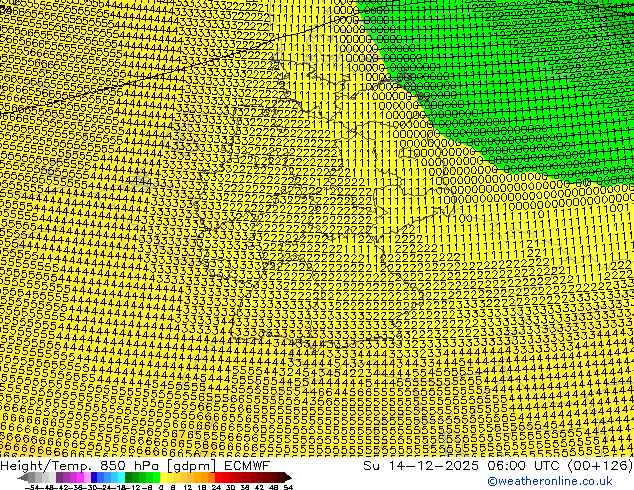Viewport: 634px width, 490px height.
Task: Click the '12' tick label on the legend
Action: click(188, 488)
